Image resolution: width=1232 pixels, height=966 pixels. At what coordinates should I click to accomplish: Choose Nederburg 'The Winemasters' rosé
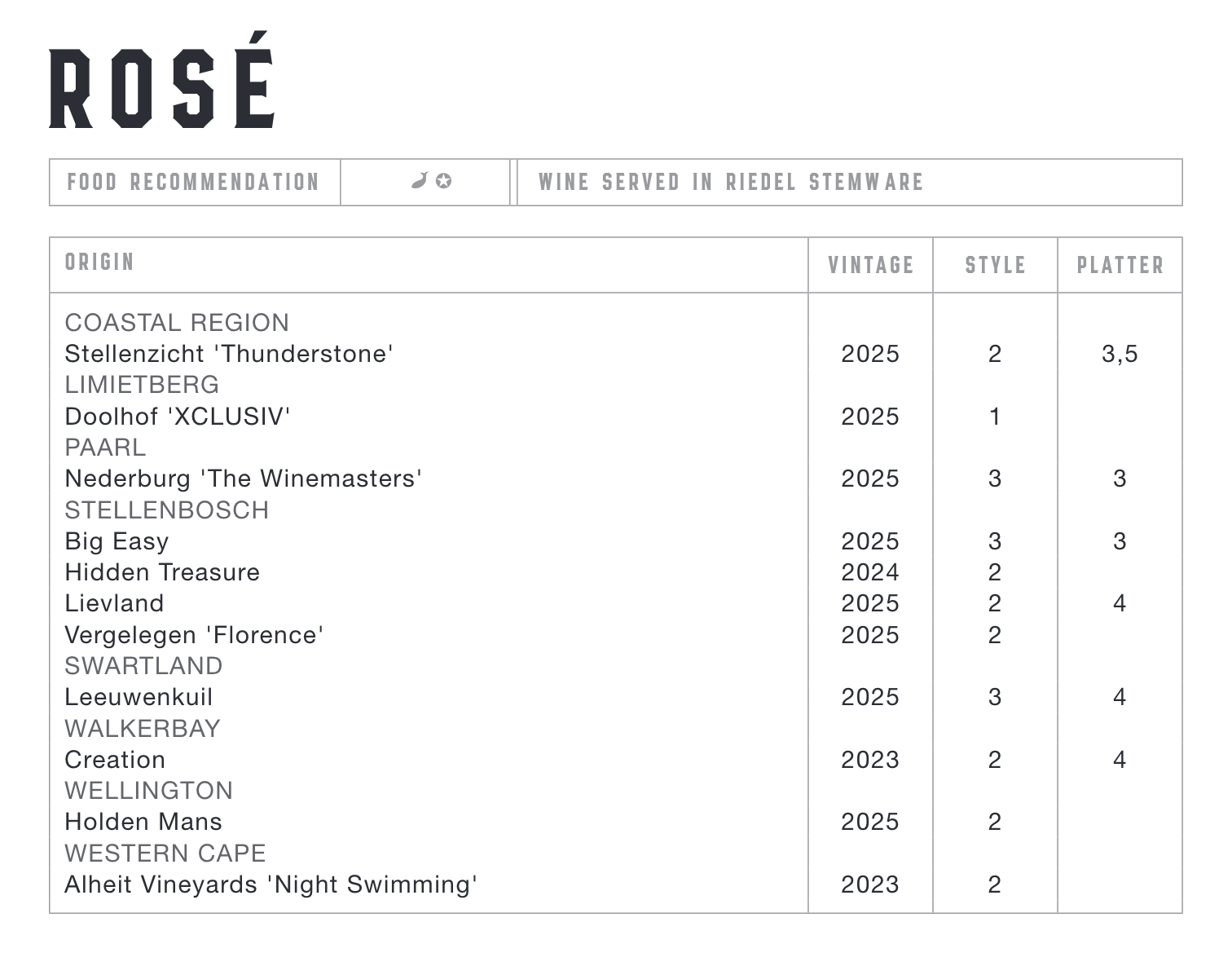[244, 479]
